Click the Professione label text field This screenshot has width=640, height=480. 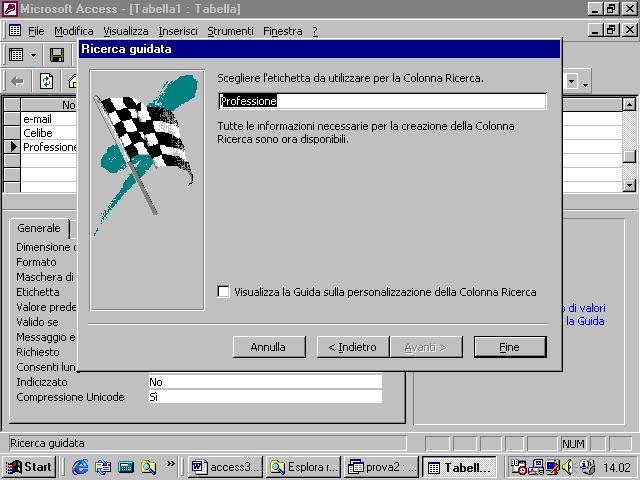[382, 101]
